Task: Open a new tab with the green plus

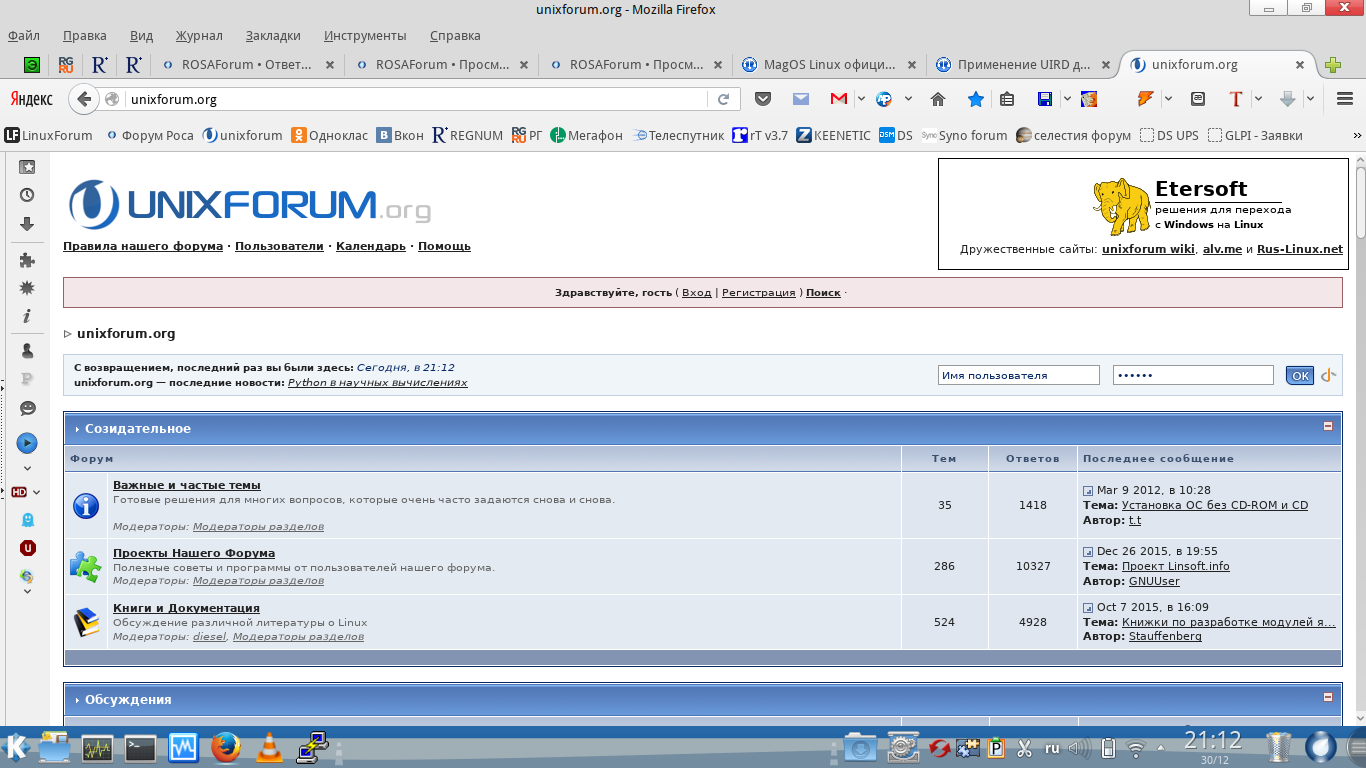Action: (x=1333, y=65)
